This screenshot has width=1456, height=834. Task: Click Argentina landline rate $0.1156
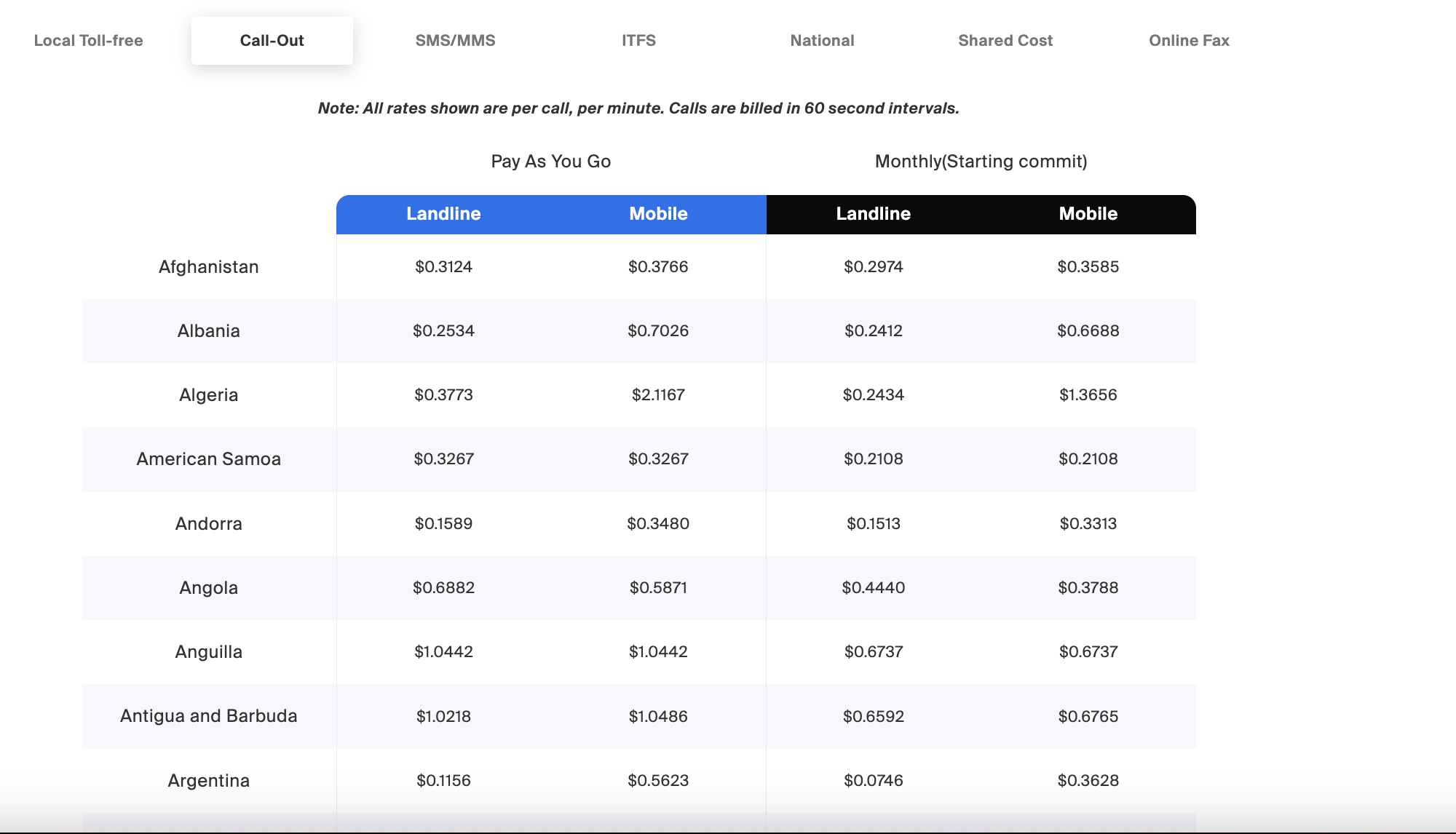(x=443, y=781)
